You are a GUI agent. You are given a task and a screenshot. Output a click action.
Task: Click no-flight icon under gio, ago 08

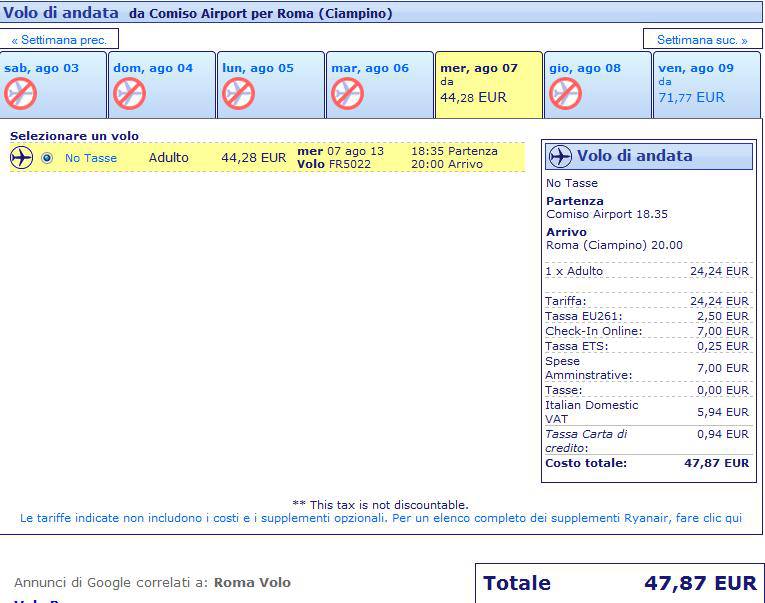565,94
